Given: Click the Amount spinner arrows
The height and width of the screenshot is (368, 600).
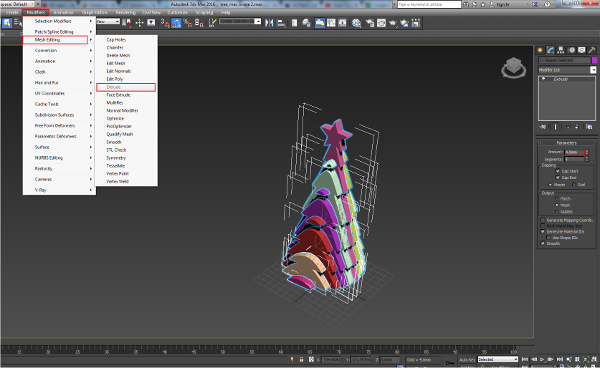Looking at the screenshot, I should (587, 152).
